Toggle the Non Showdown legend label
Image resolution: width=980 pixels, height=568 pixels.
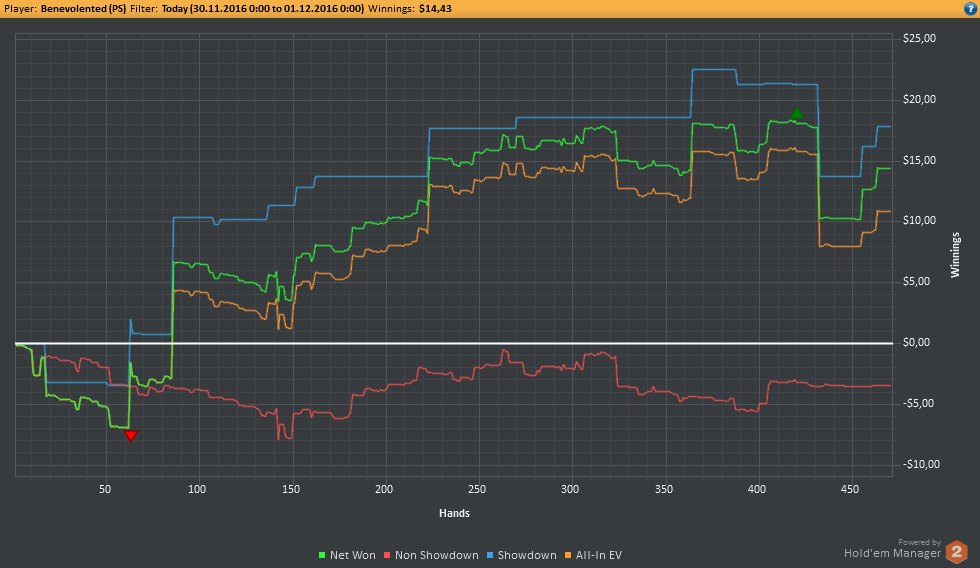pos(434,555)
